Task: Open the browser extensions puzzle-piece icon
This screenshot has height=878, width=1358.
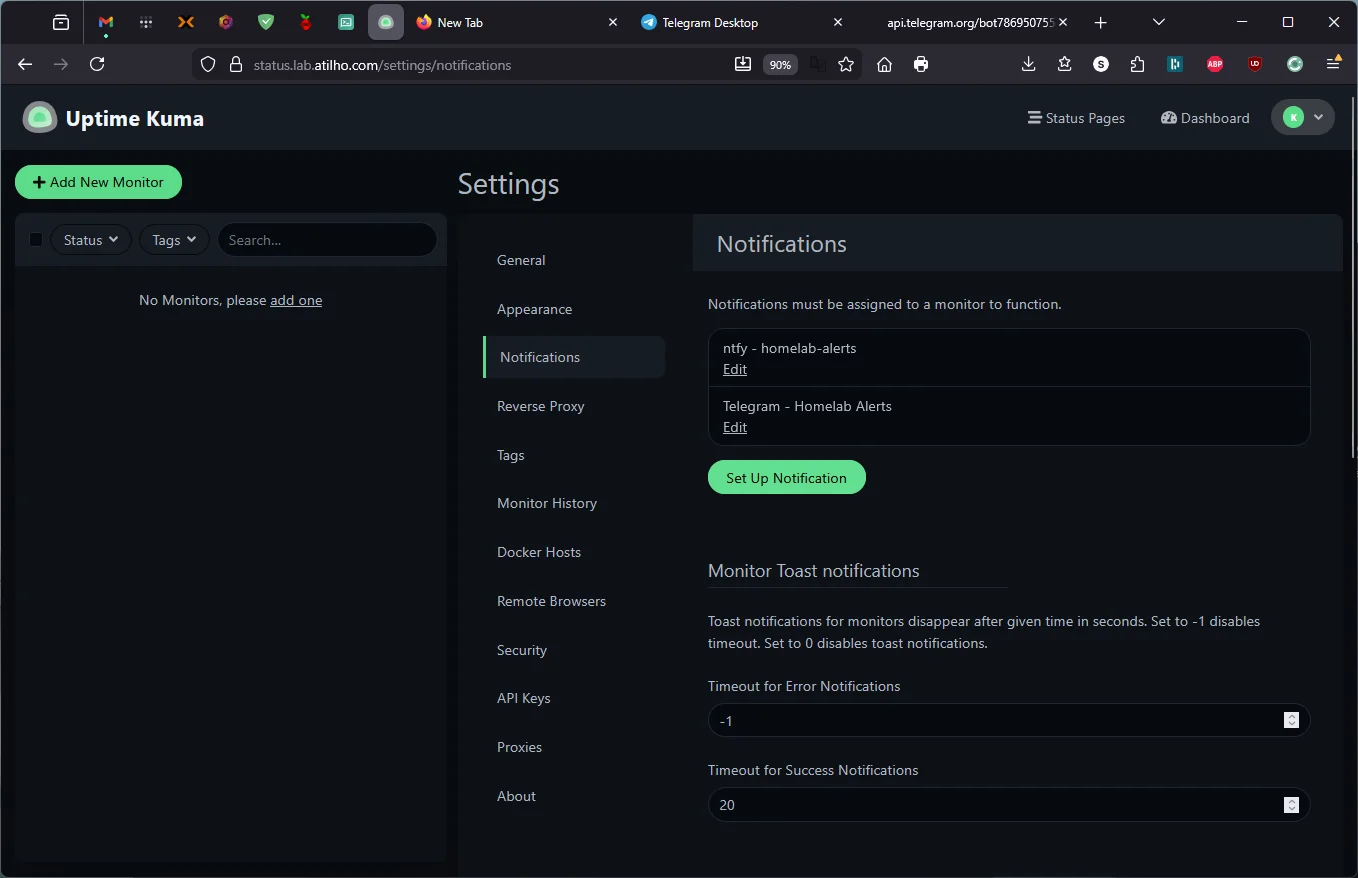Action: 1137,64
